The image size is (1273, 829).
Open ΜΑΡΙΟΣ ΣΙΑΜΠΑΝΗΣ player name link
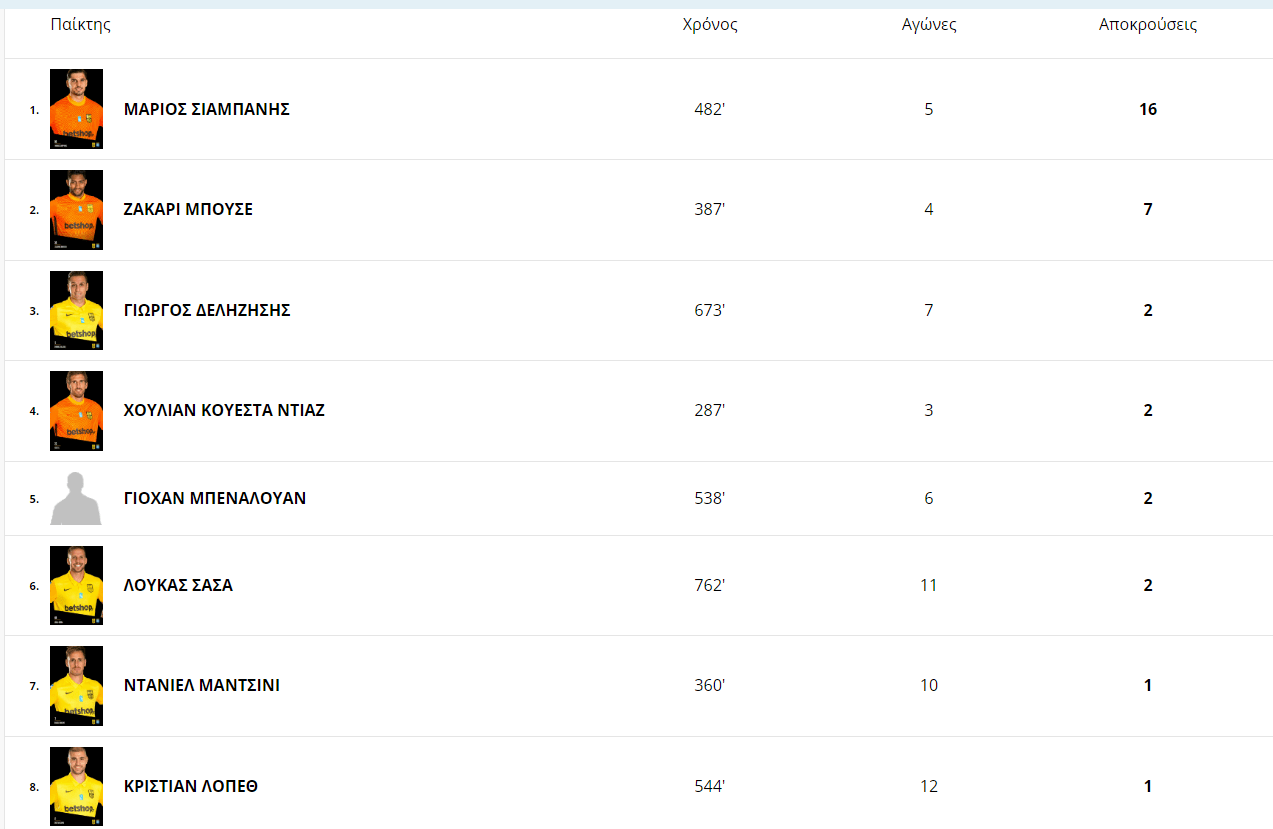[207, 109]
